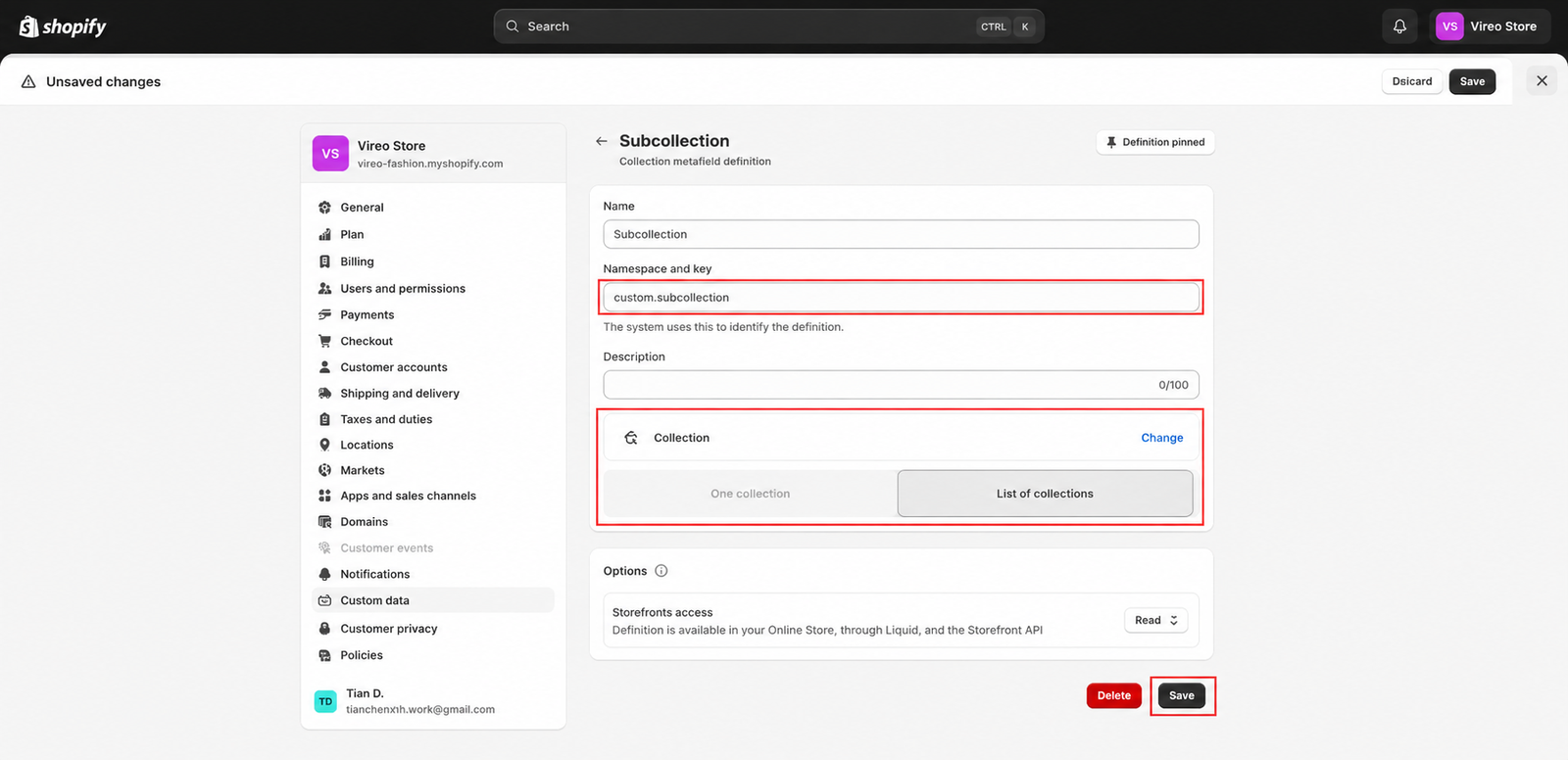Click the Domains icon in sidebar
Image resolution: width=1568 pixels, height=760 pixels.
[x=324, y=522]
